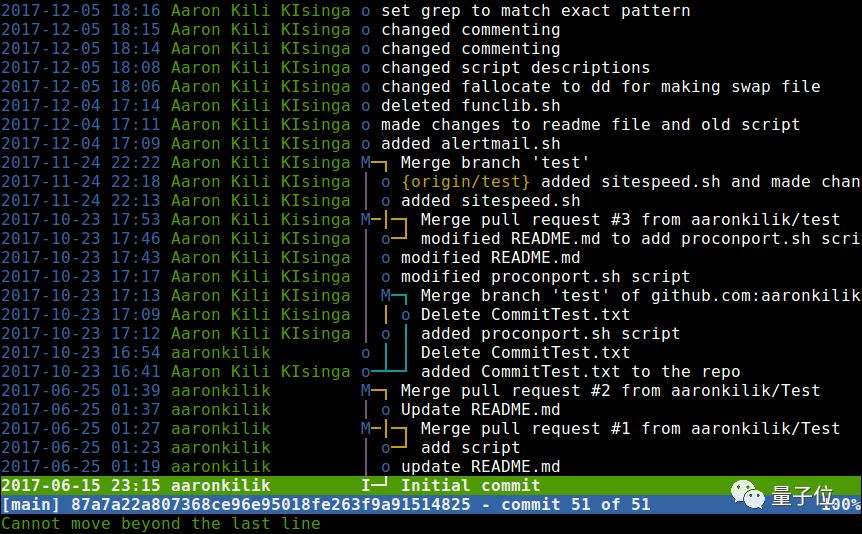The width and height of the screenshot is (862, 534).
Task: Click commit node for 'added alertmail.sh'
Action: coord(366,144)
